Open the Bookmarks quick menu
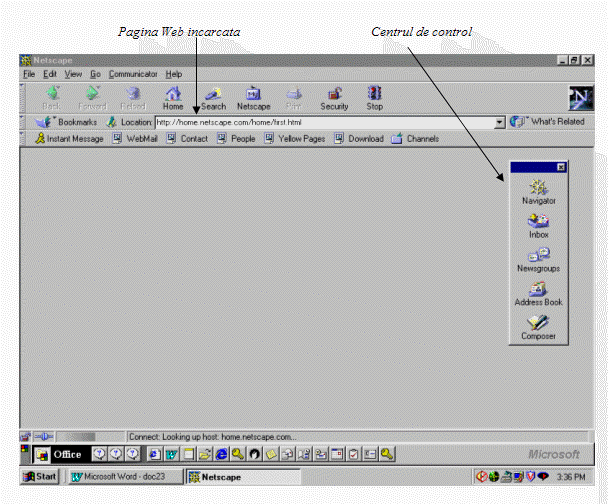 tap(66, 122)
